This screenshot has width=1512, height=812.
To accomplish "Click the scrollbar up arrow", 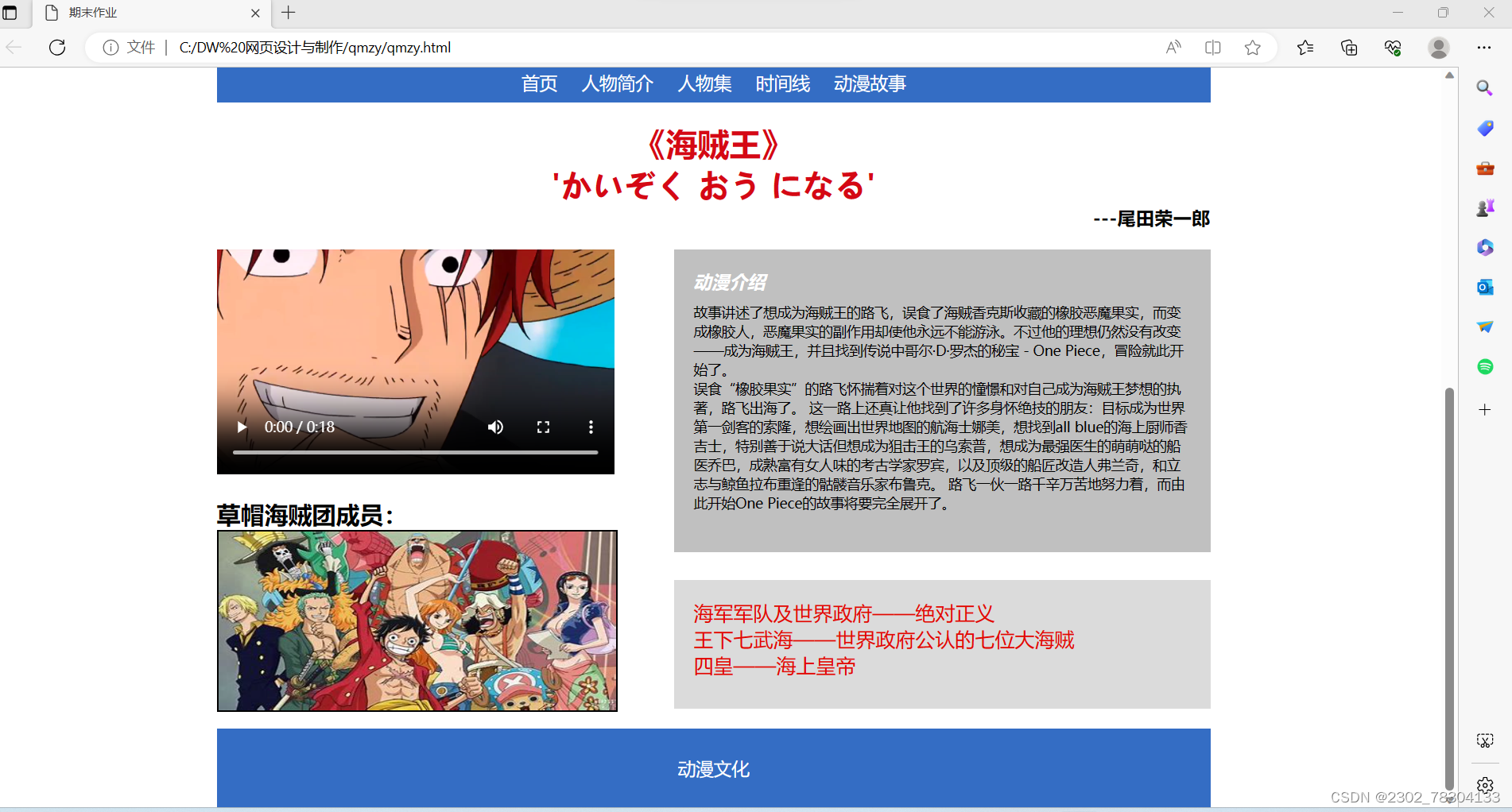I will (1449, 75).
